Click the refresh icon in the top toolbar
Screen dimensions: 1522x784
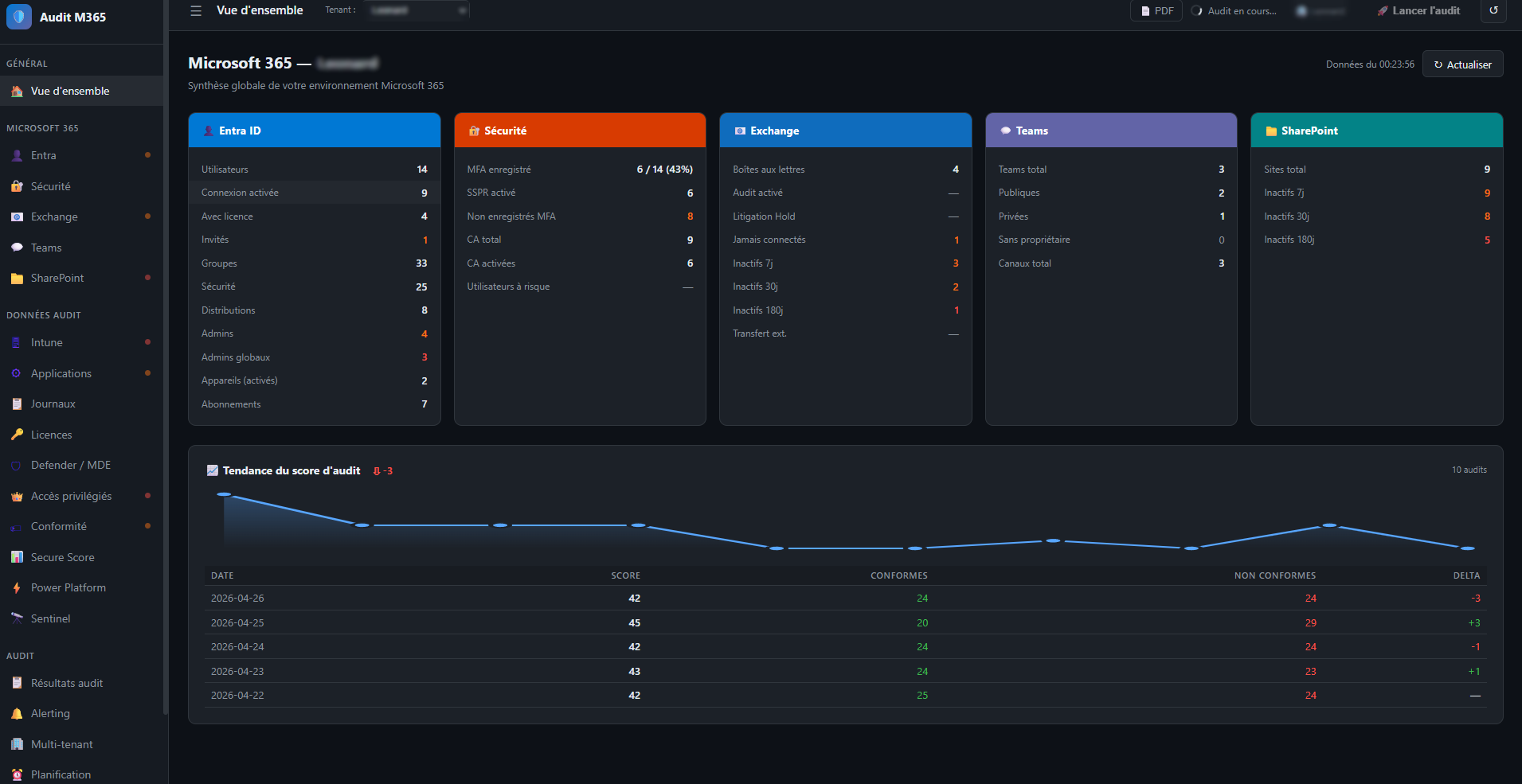(x=1493, y=12)
